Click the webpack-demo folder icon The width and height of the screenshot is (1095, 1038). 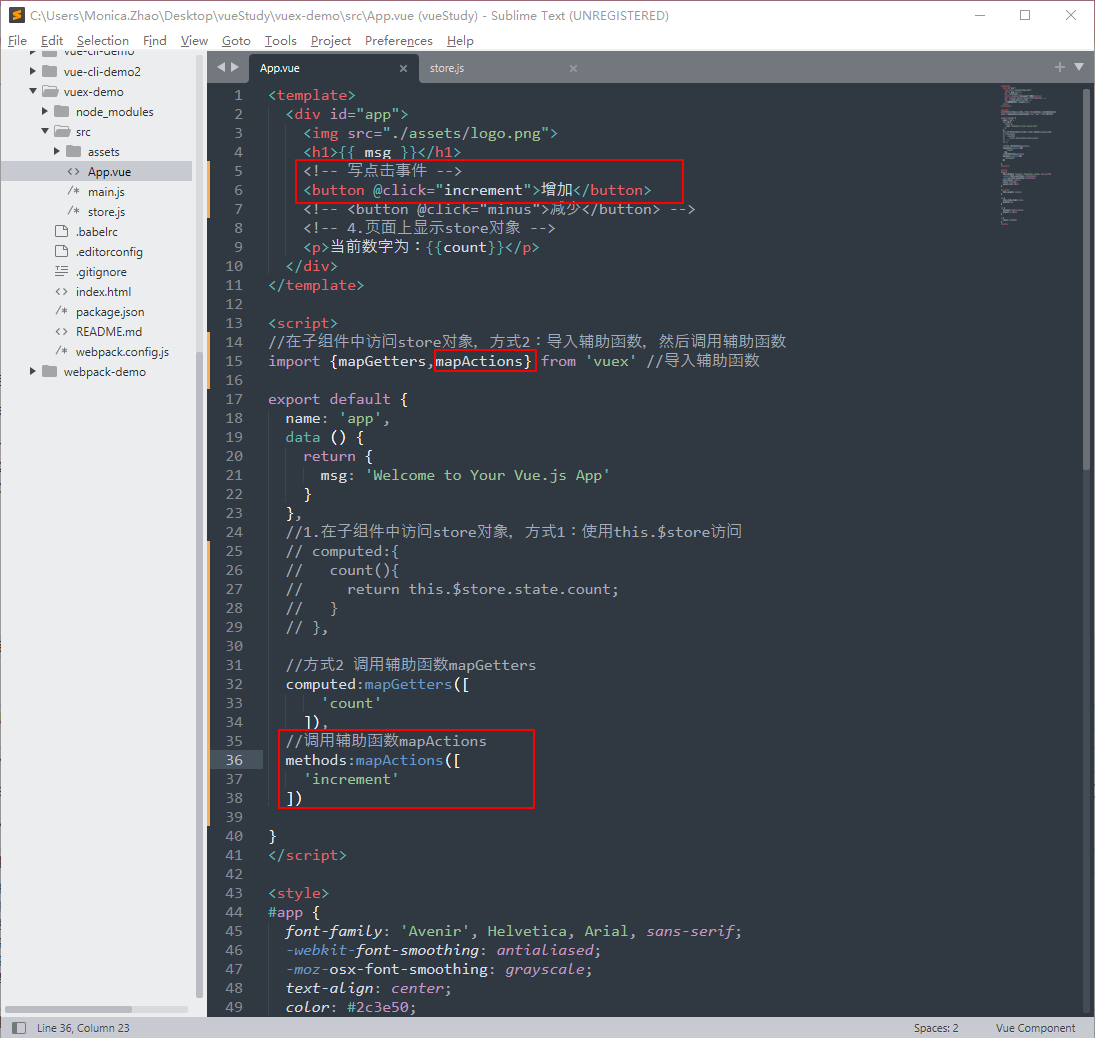[50, 372]
